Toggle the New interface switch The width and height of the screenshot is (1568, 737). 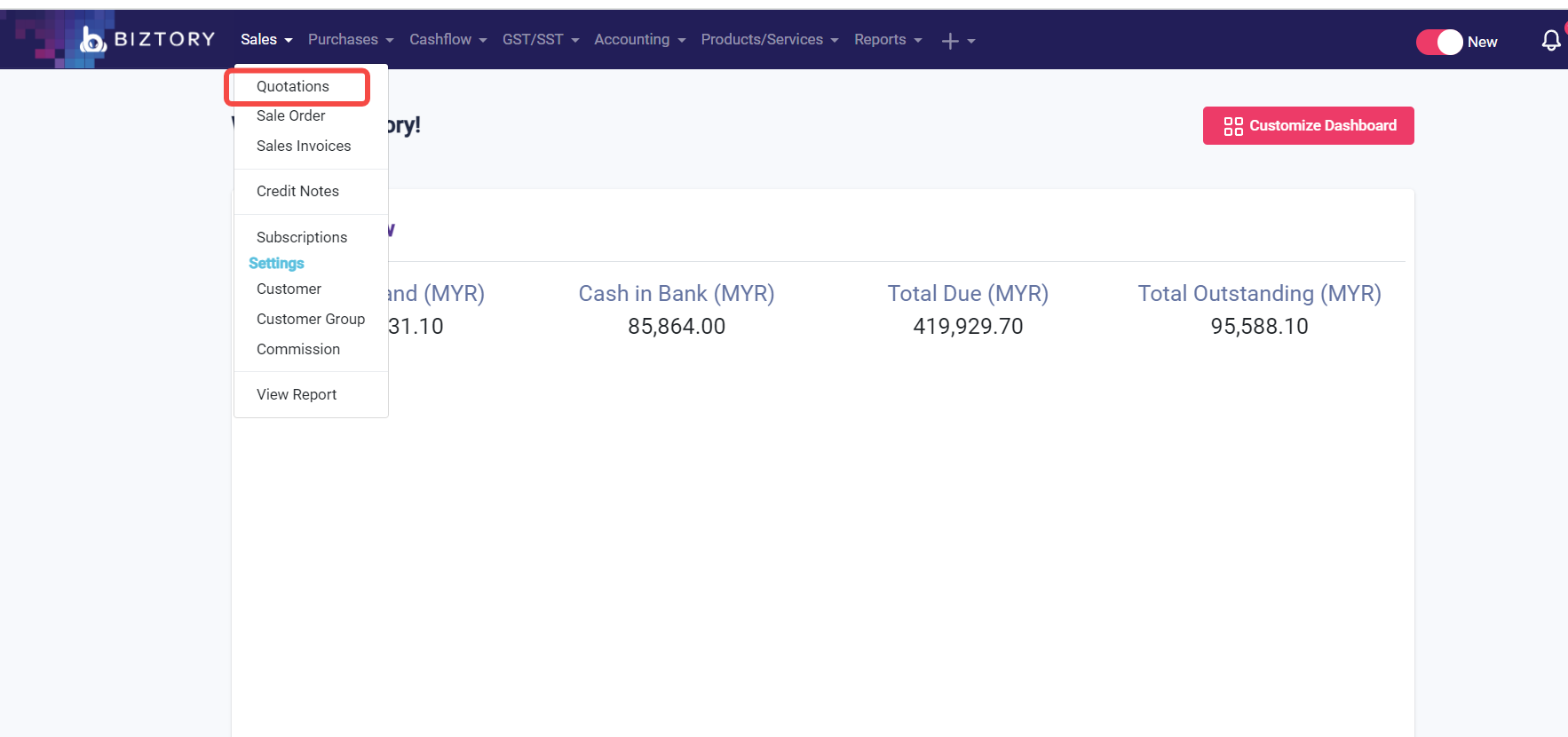(1439, 42)
